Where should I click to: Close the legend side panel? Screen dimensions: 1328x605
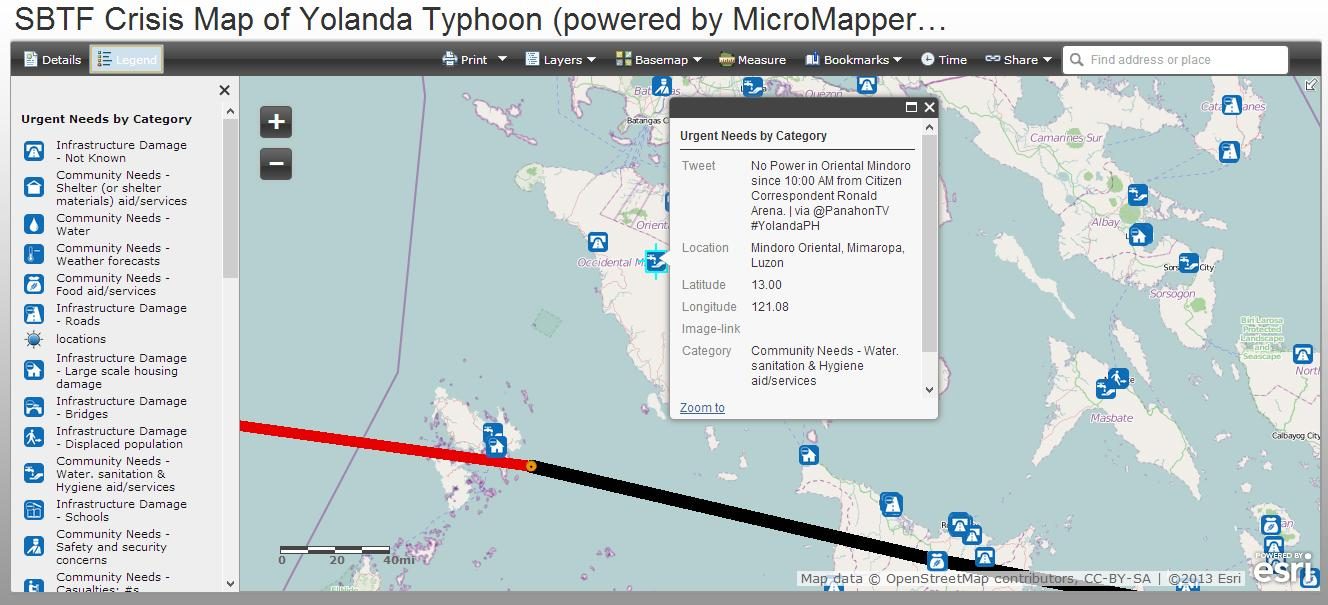click(x=224, y=90)
